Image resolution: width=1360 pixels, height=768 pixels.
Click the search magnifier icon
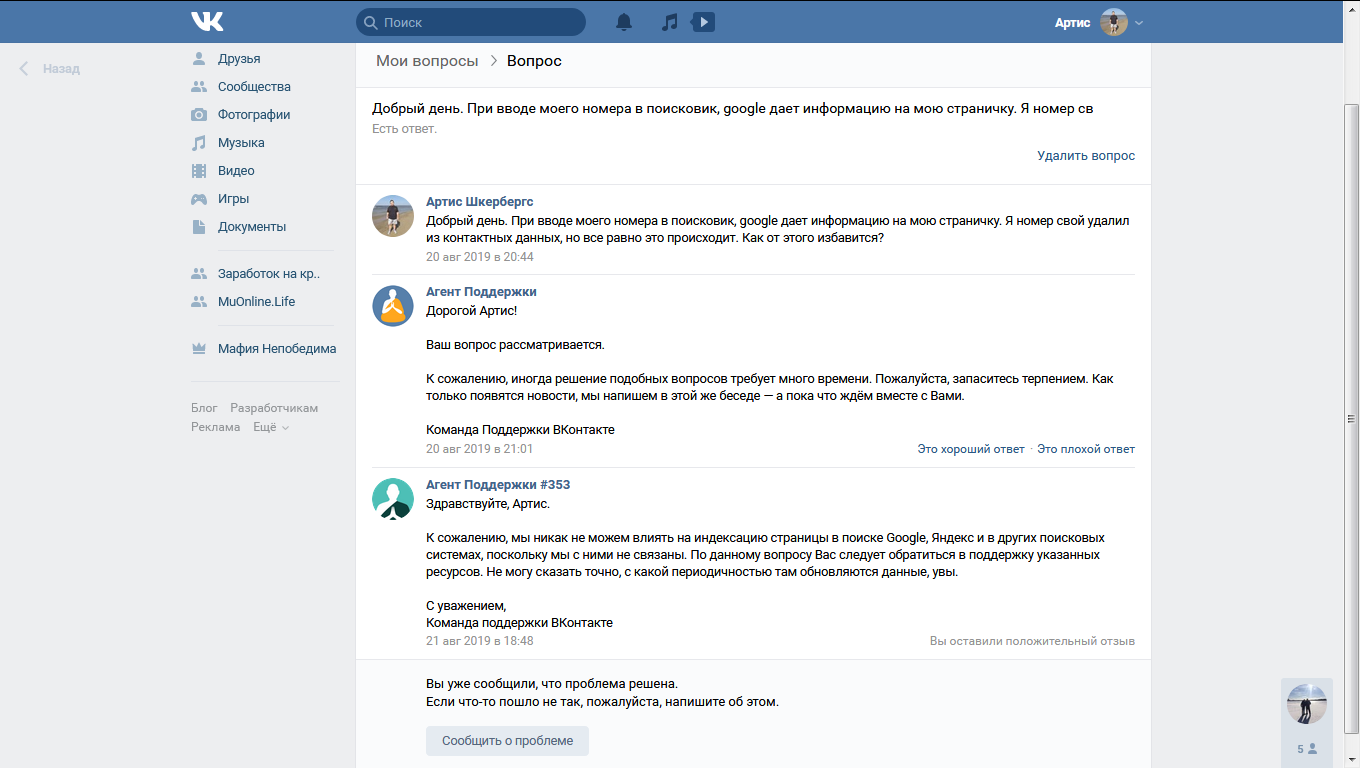[x=370, y=22]
